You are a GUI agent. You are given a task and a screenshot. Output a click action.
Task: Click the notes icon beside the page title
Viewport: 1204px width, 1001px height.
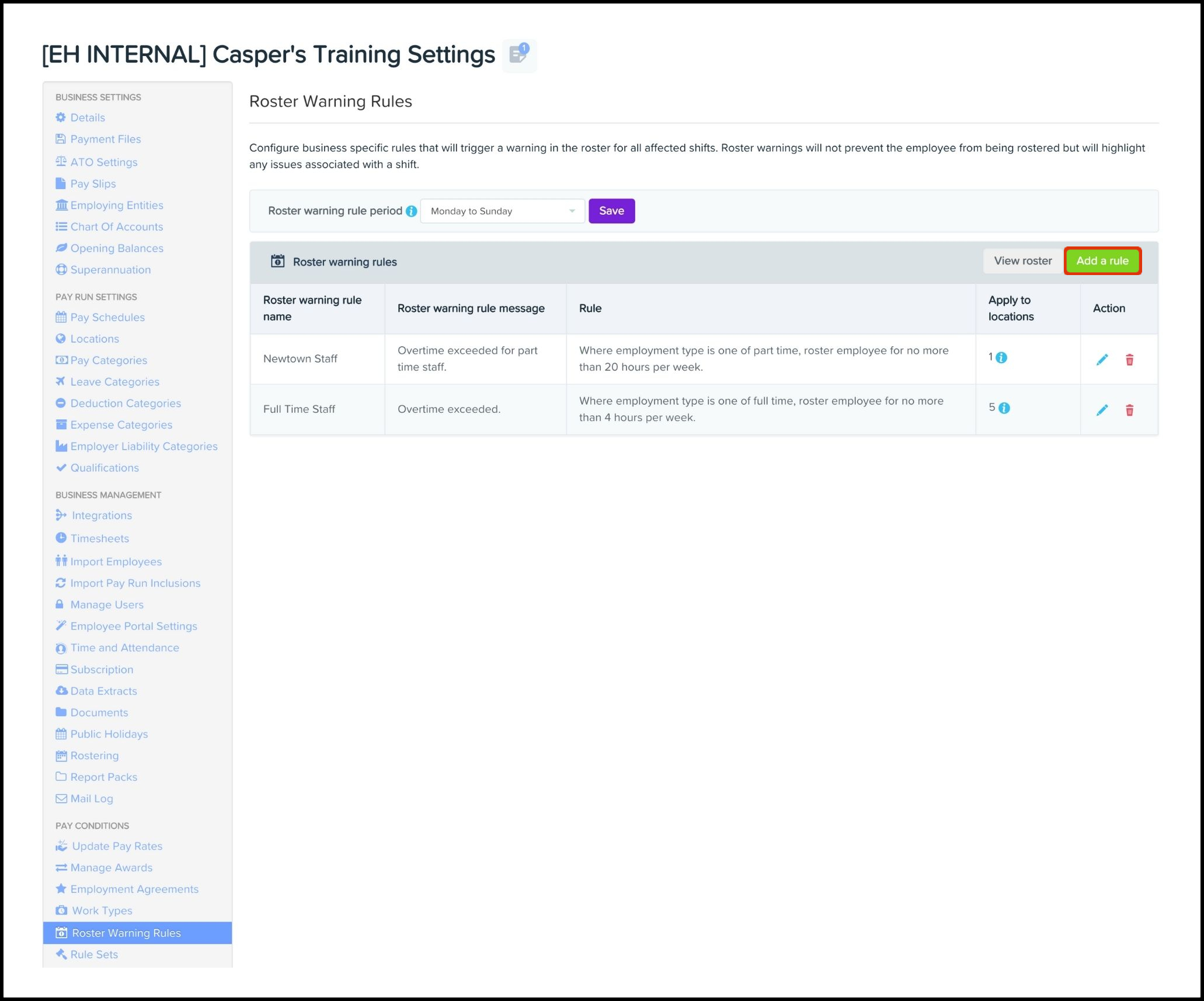[519, 55]
